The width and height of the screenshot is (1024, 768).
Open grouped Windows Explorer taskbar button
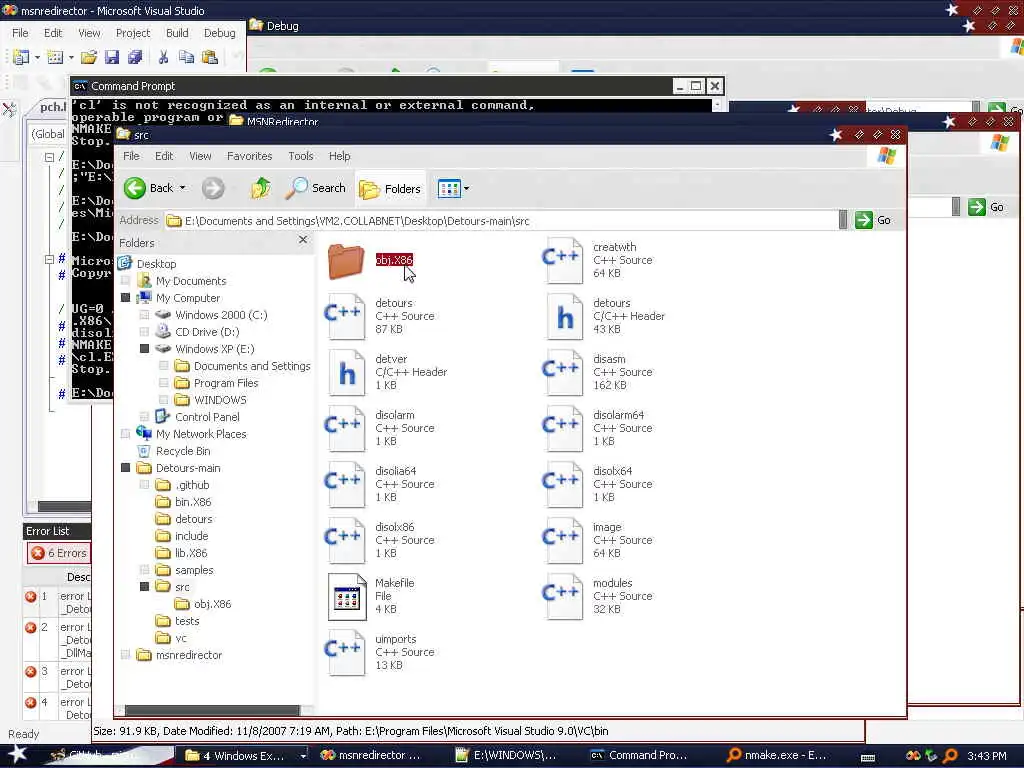point(245,755)
